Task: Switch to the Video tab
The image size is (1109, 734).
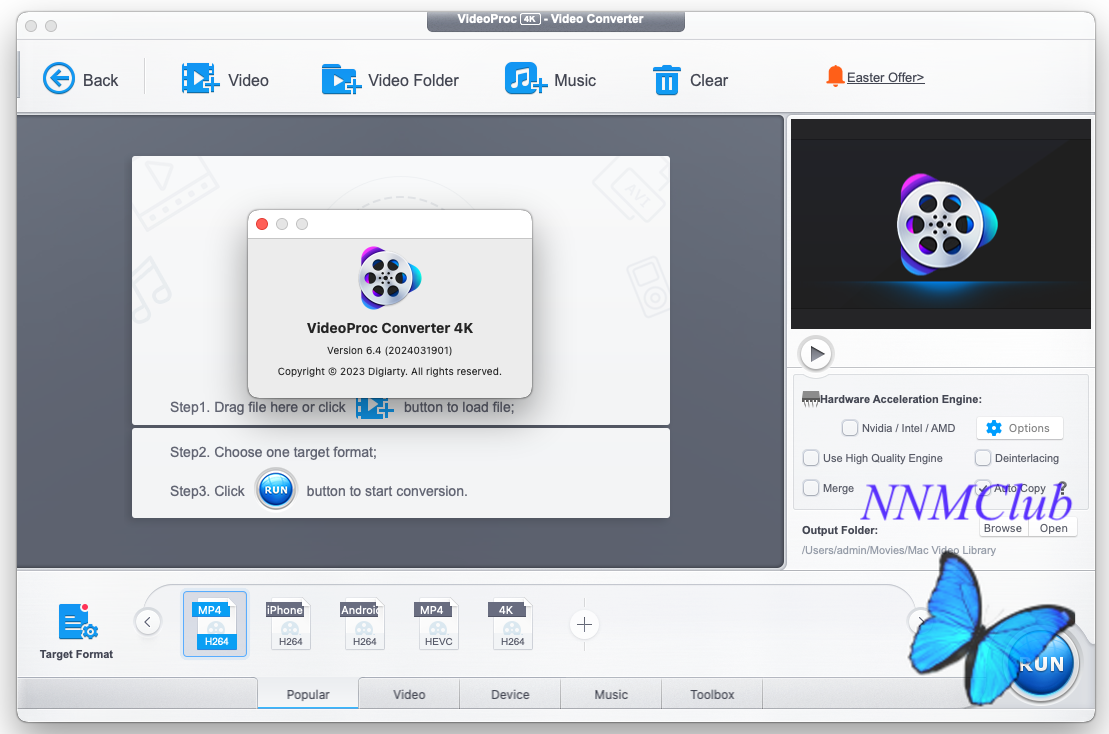Action: coord(409,694)
